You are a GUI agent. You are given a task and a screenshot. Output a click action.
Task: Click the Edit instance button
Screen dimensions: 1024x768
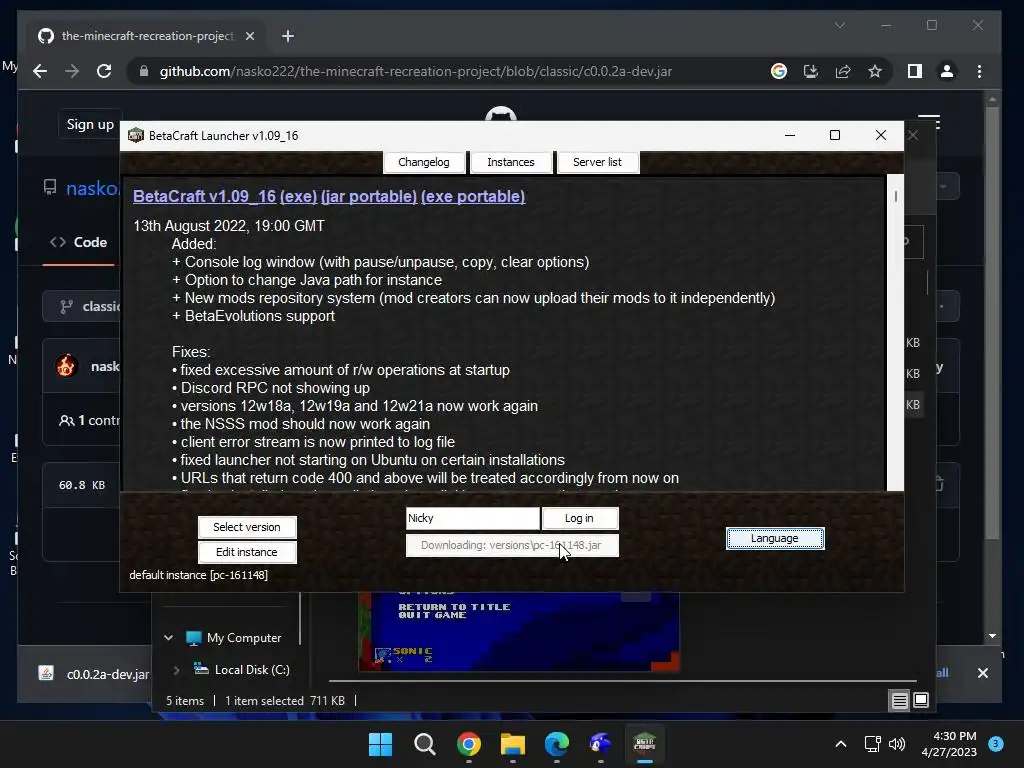(x=247, y=552)
